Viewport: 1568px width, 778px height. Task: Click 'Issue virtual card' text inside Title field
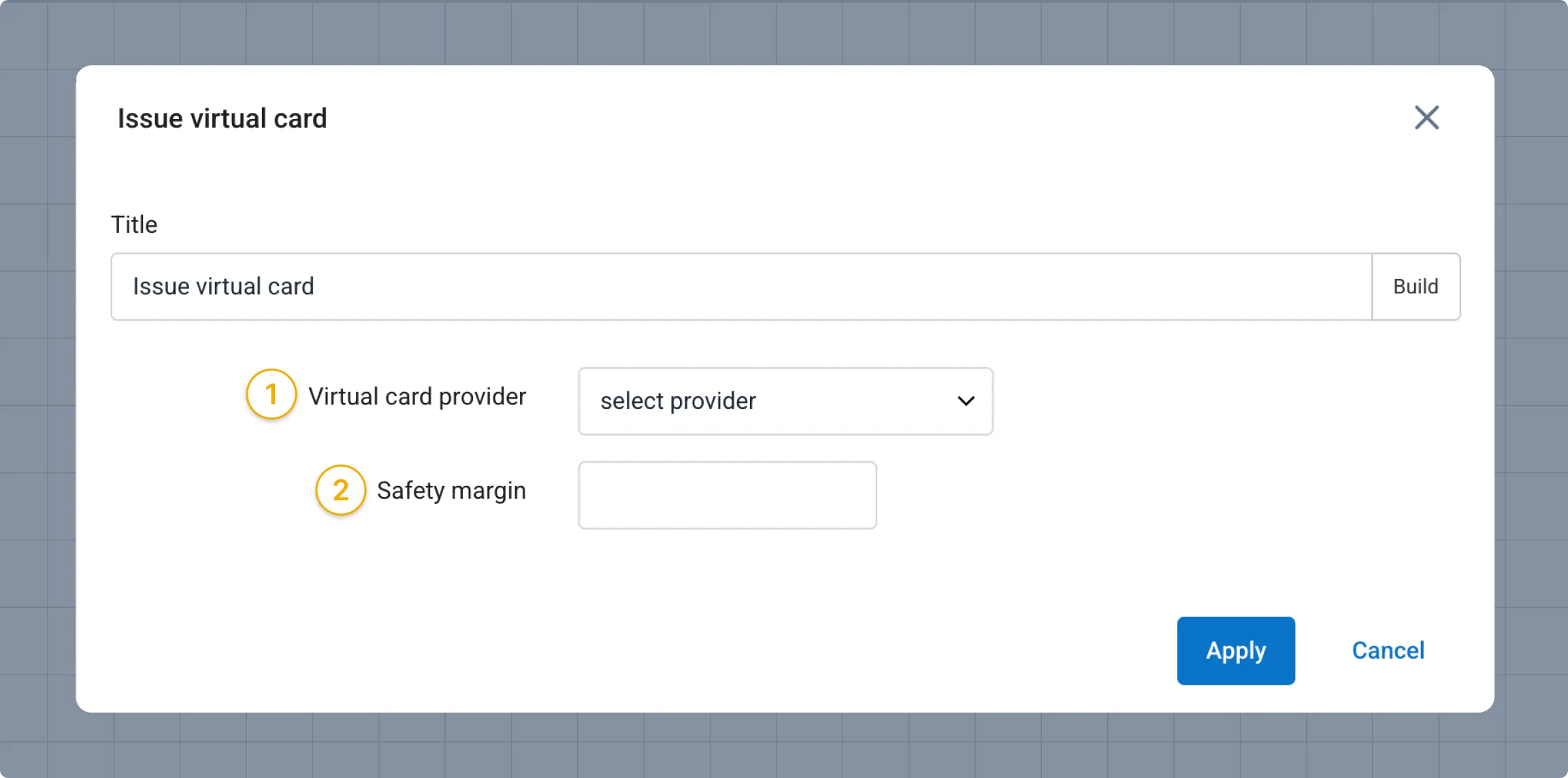tap(223, 287)
